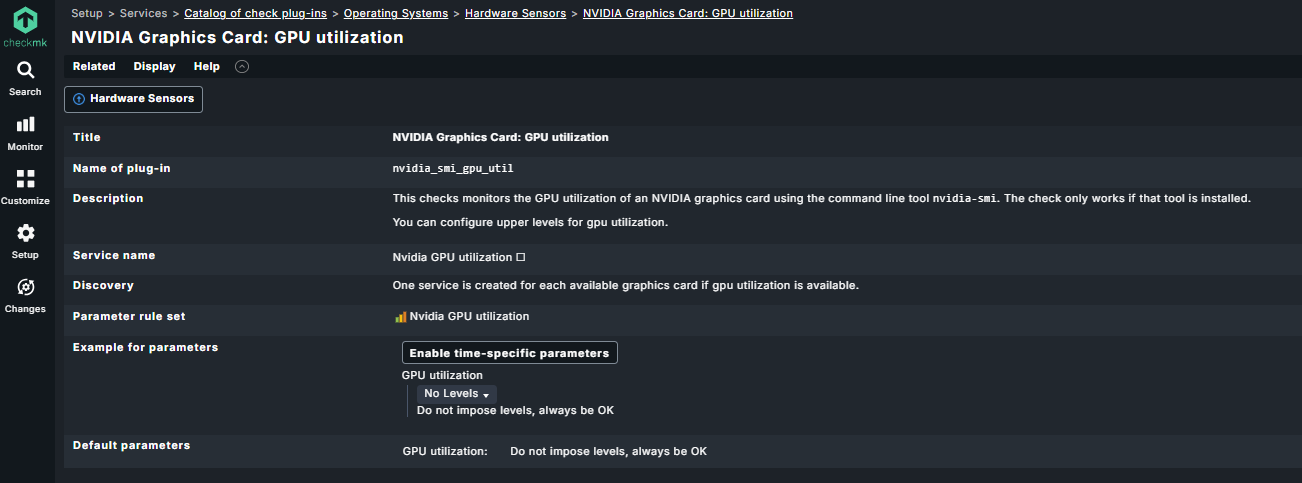Image resolution: width=1302 pixels, height=483 pixels.
Task: Click the Hardware Sensors button
Action: pos(134,99)
